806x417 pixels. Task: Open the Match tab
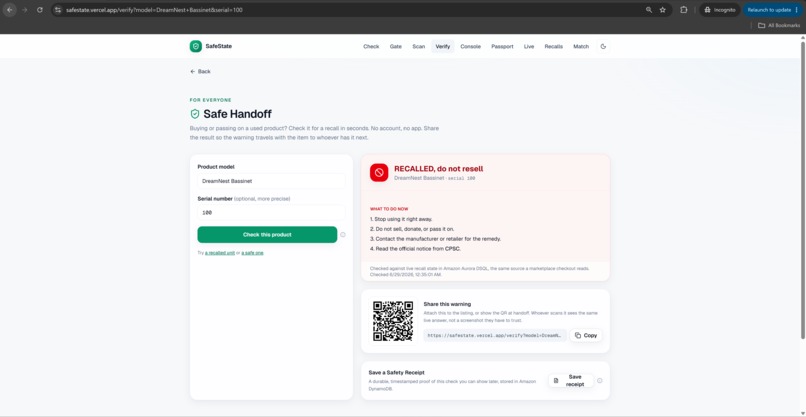point(581,46)
